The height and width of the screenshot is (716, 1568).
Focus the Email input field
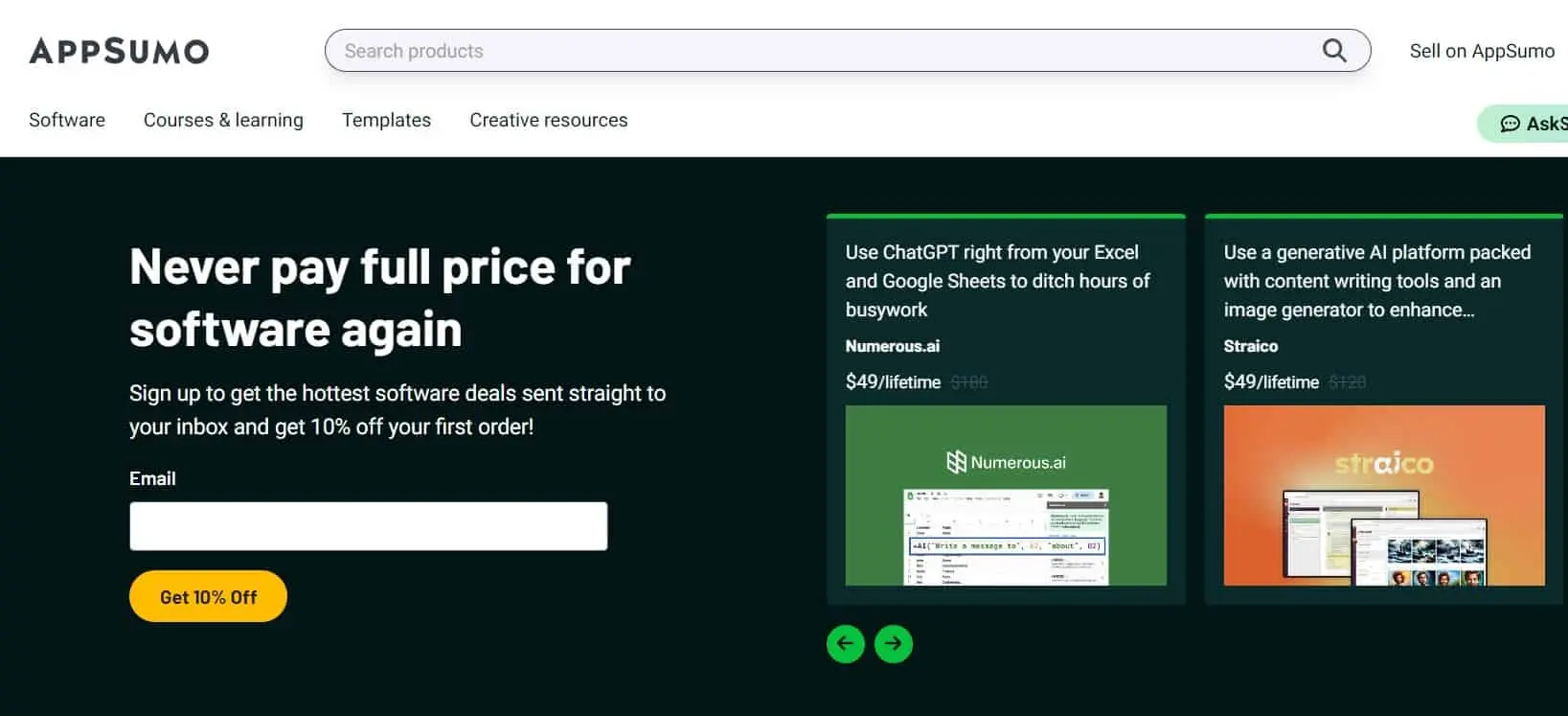[x=369, y=526]
